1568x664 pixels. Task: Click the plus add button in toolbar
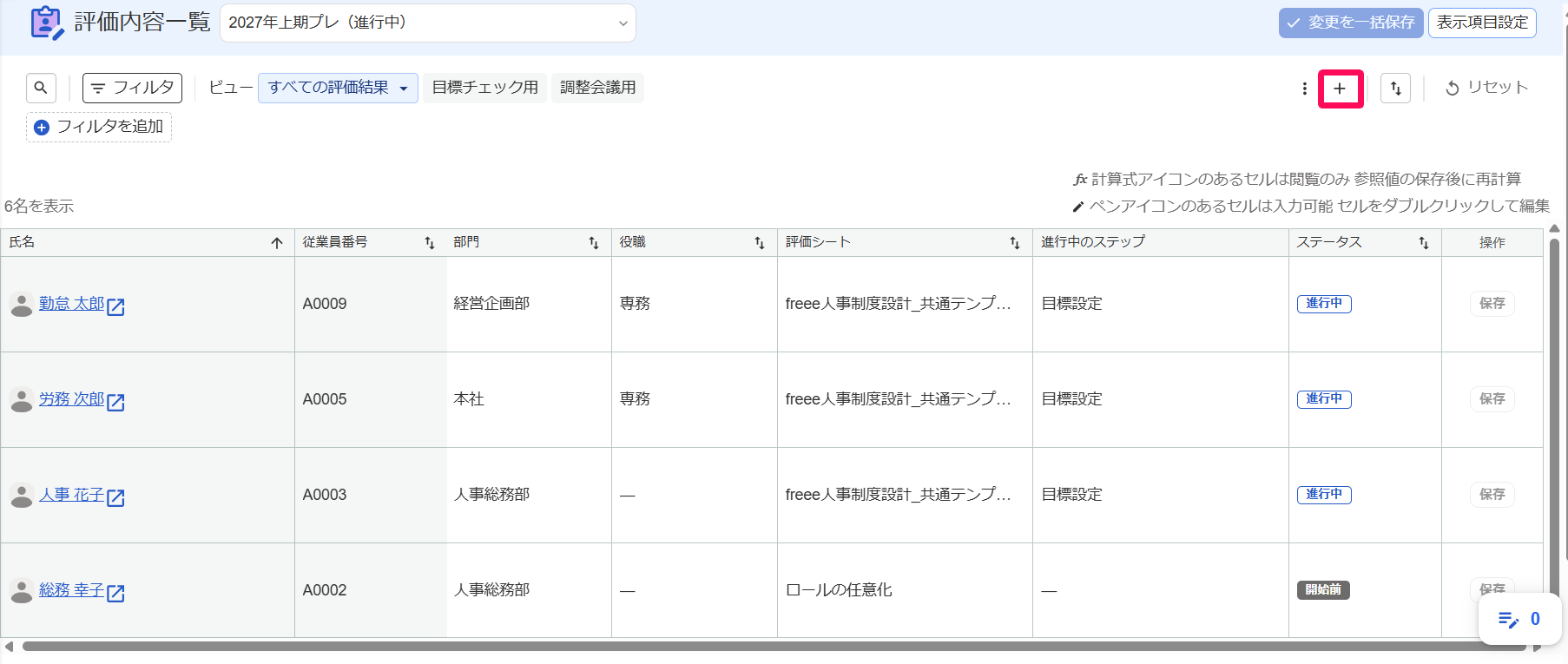coord(1340,89)
